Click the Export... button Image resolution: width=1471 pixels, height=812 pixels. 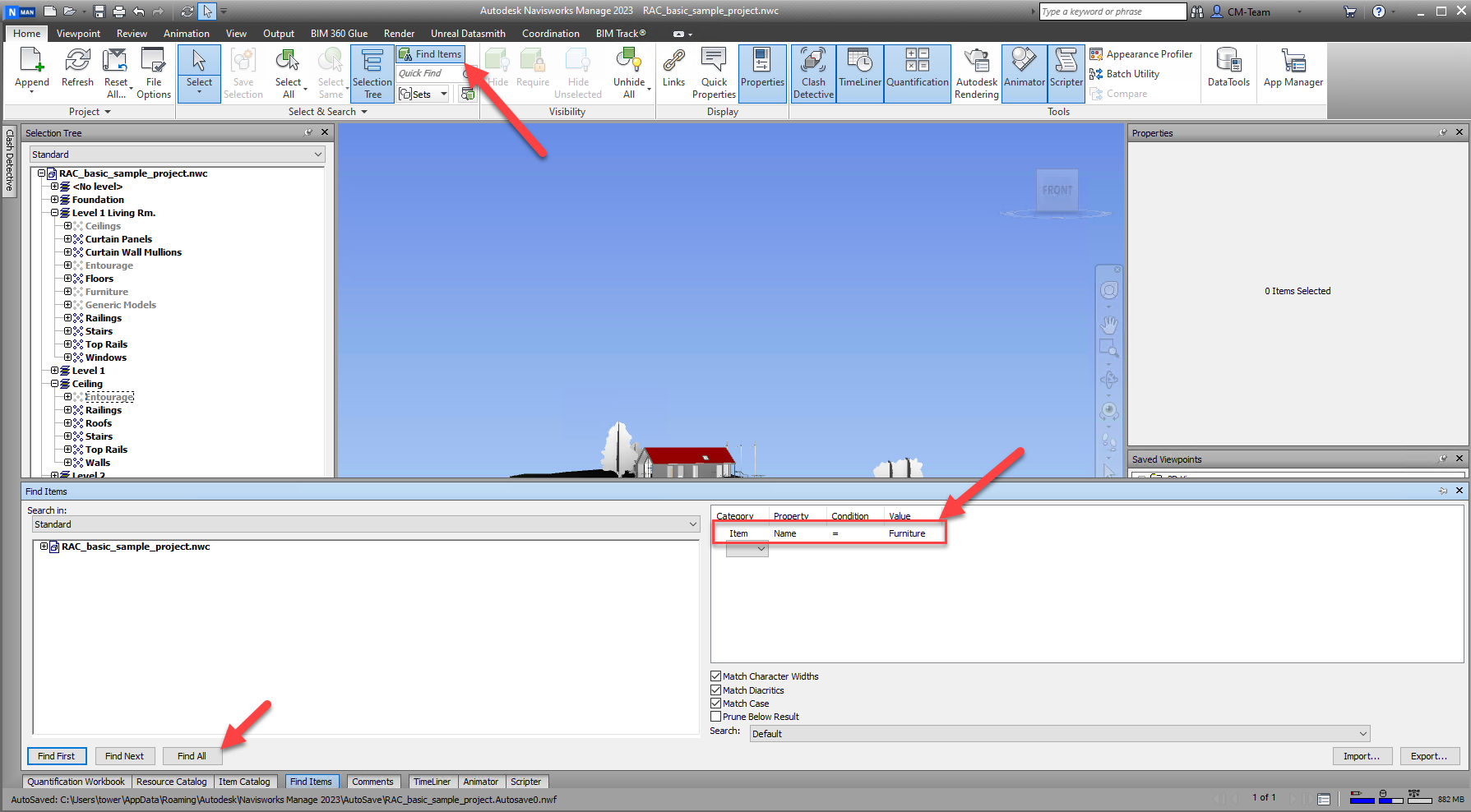pyautogui.click(x=1429, y=756)
